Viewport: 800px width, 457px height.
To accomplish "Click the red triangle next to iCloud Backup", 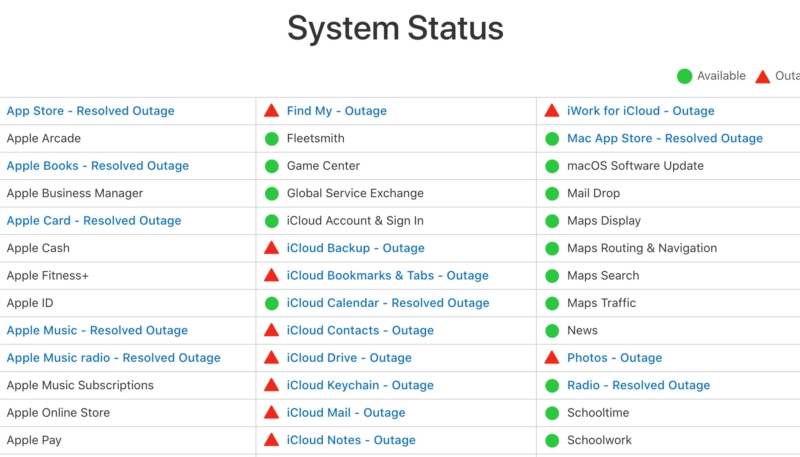I will click(x=271, y=248).
